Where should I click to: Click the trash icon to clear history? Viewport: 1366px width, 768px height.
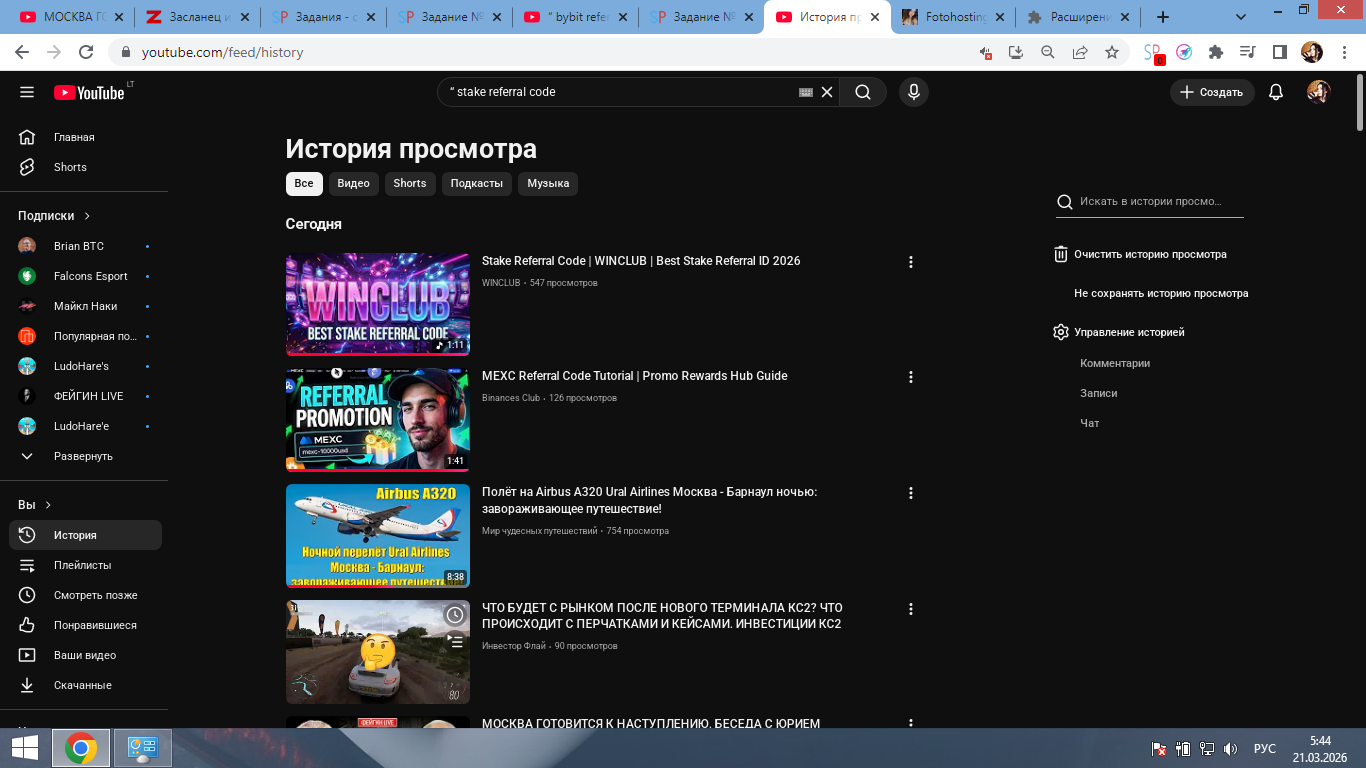point(1061,254)
